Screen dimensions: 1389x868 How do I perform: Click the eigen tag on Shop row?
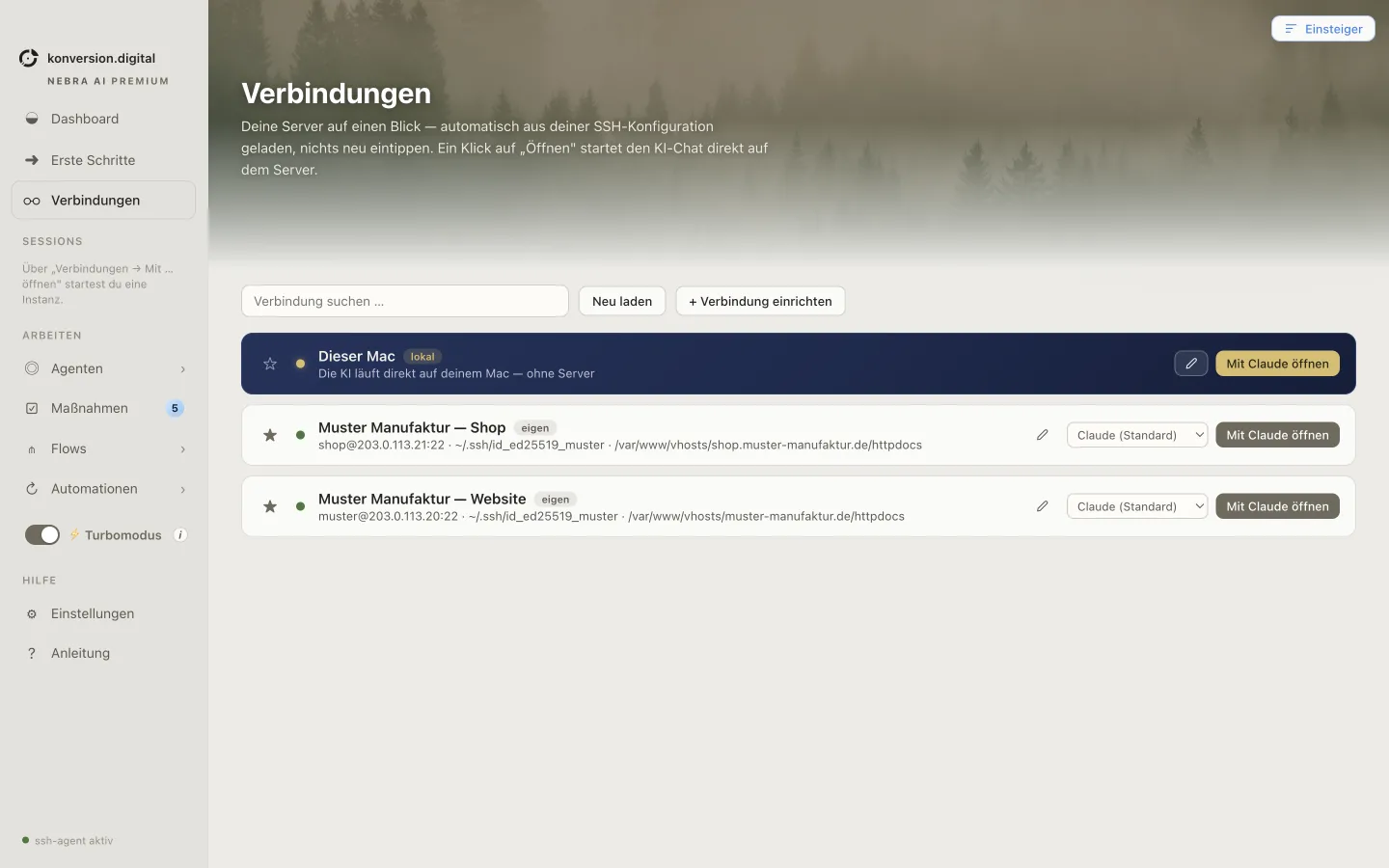(535, 428)
